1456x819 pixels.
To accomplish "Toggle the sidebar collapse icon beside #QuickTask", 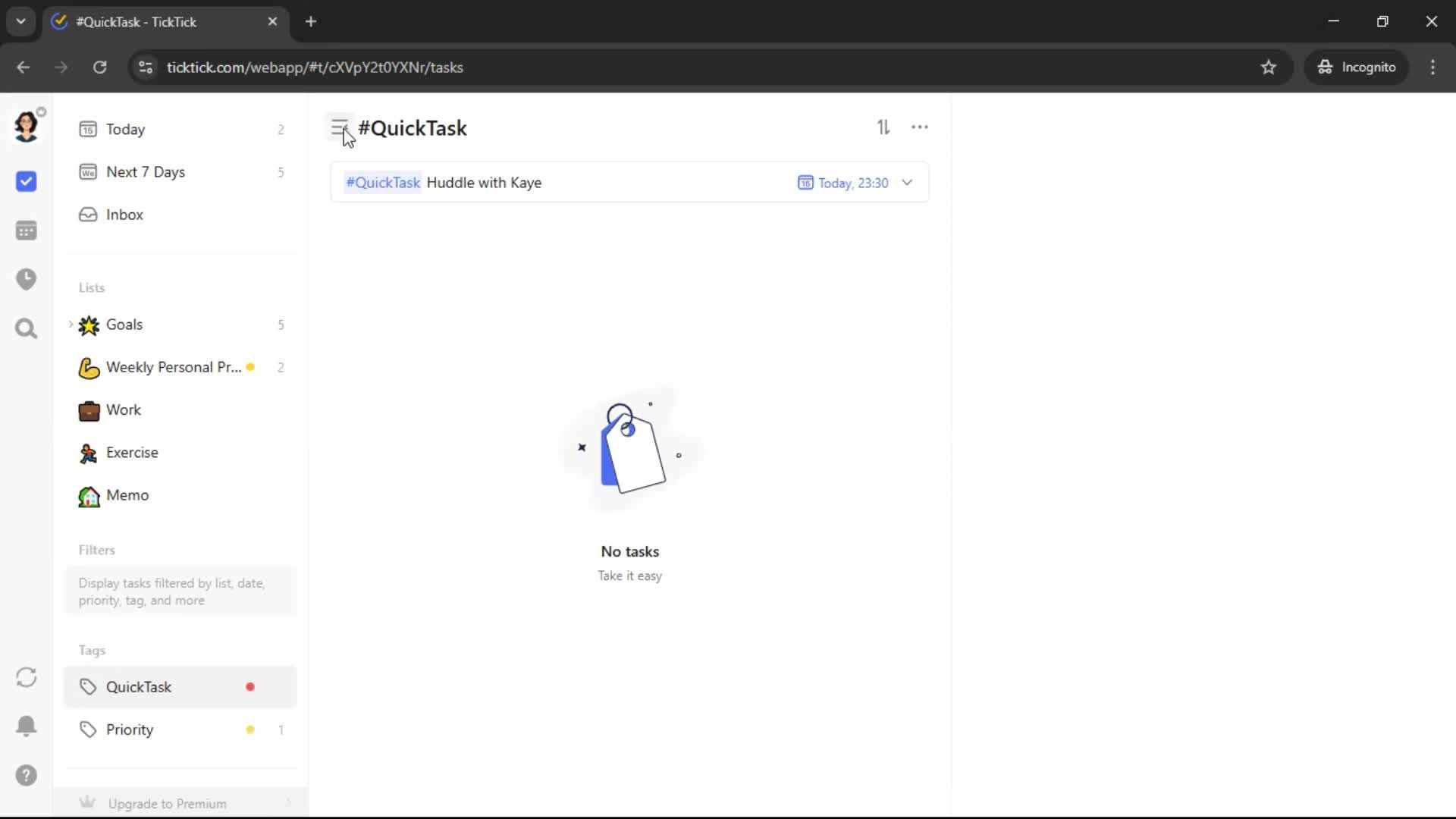I will pos(339,127).
